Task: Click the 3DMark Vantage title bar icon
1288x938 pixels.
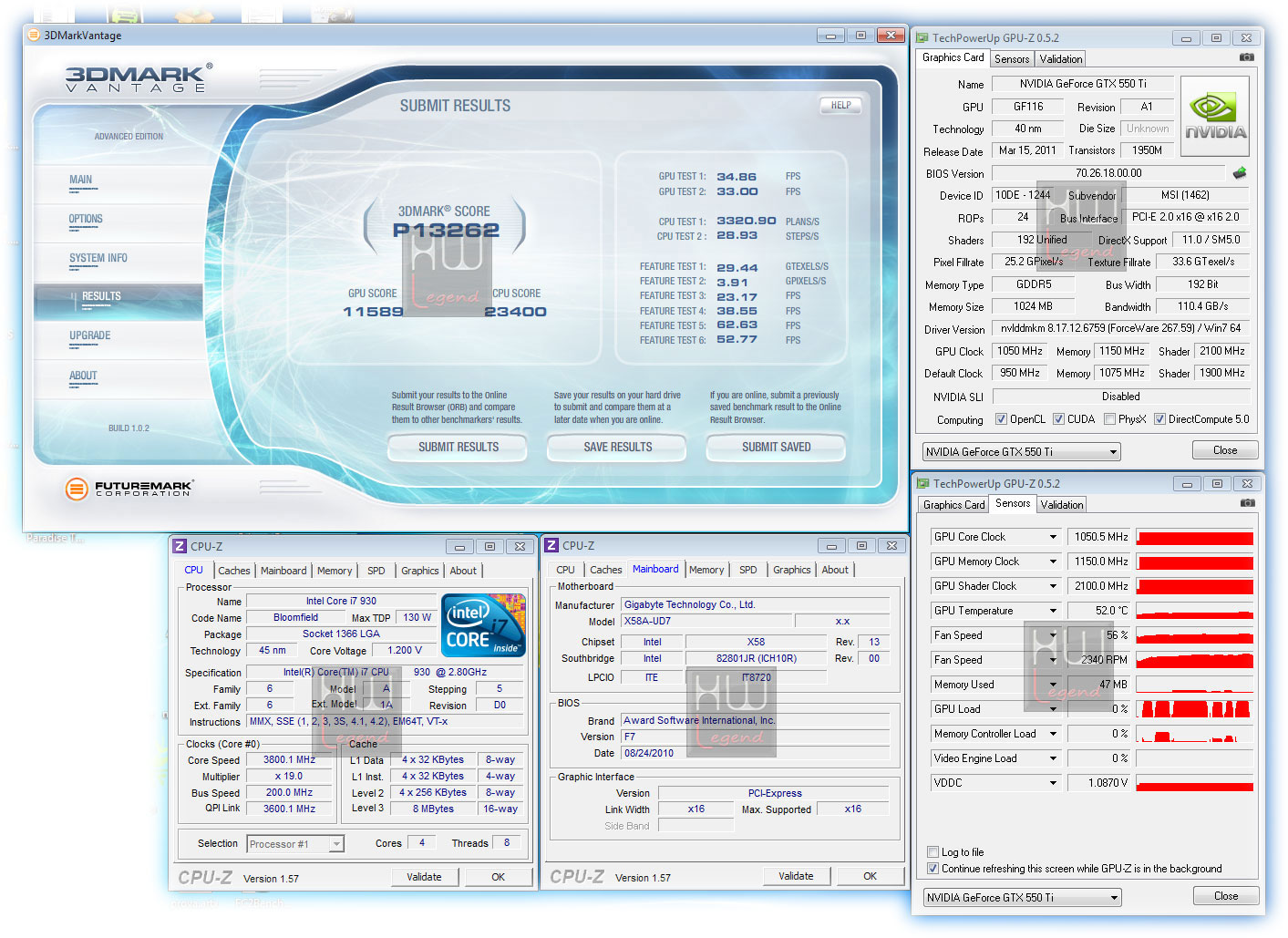Action: (x=35, y=36)
